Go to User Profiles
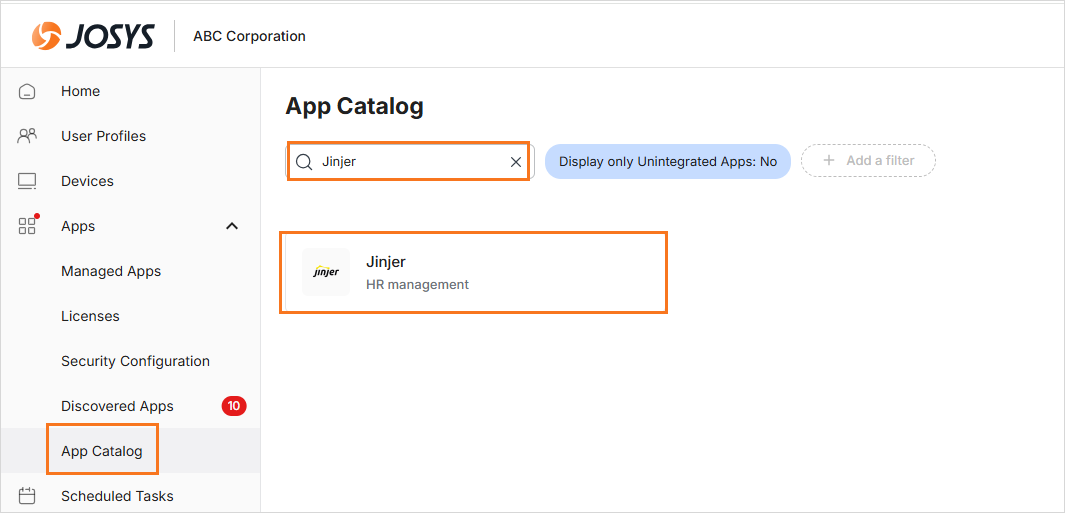This screenshot has width=1065, height=513. [x=103, y=136]
